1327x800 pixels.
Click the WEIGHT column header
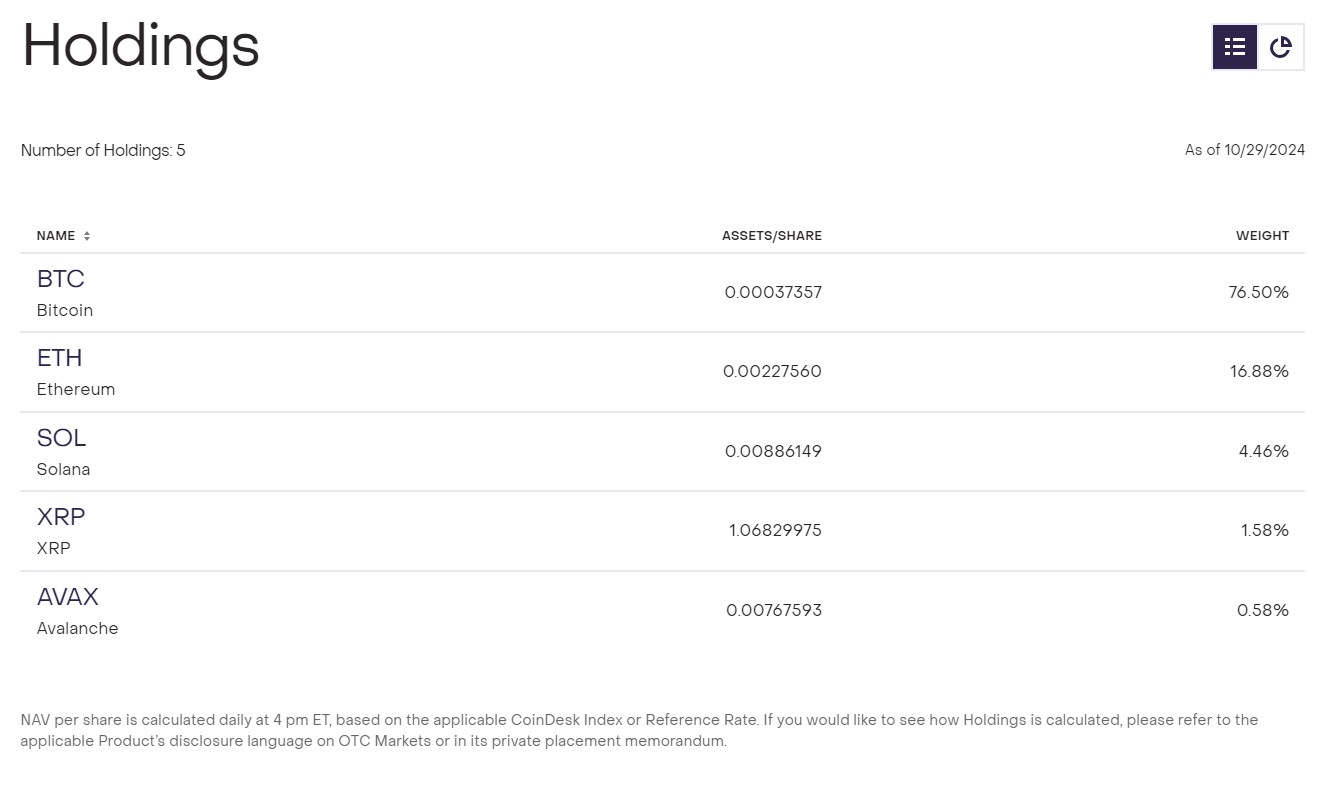1262,236
